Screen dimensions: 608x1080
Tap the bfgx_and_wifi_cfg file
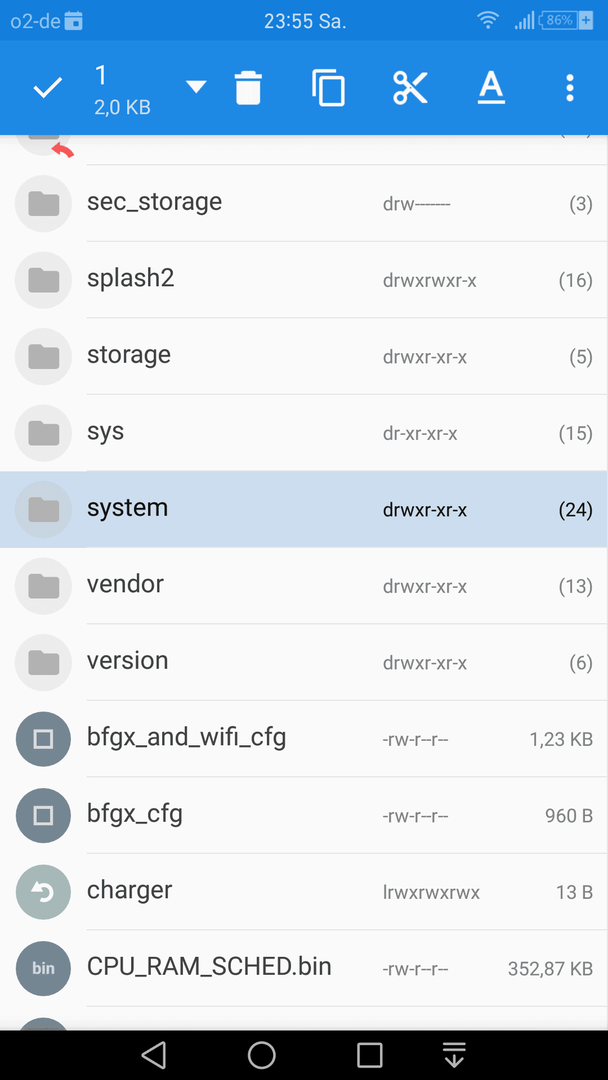[304, 739]
